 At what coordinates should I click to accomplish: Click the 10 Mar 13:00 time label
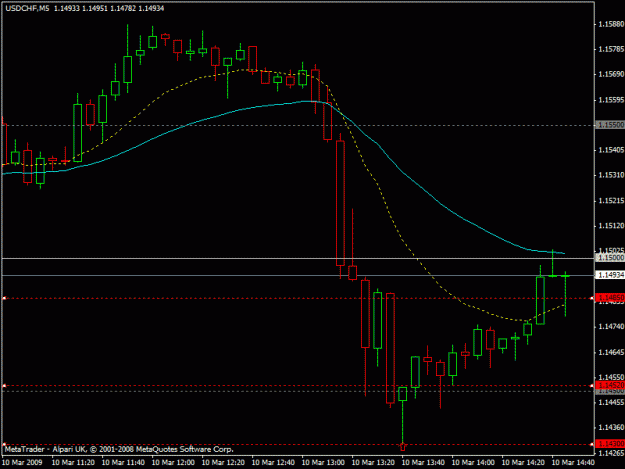(323, 463)
